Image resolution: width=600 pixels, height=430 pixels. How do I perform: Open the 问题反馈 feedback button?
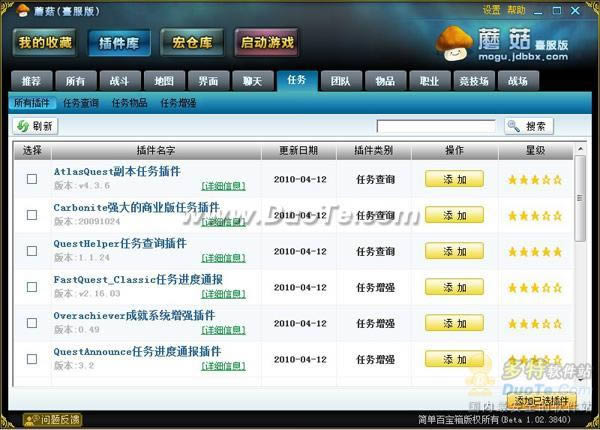tap(47, 420)
